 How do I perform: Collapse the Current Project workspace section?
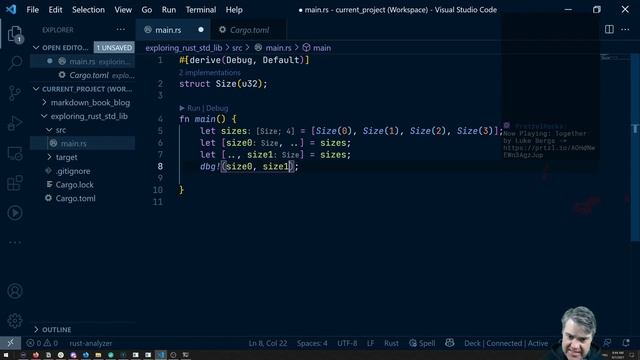point(36,89)
